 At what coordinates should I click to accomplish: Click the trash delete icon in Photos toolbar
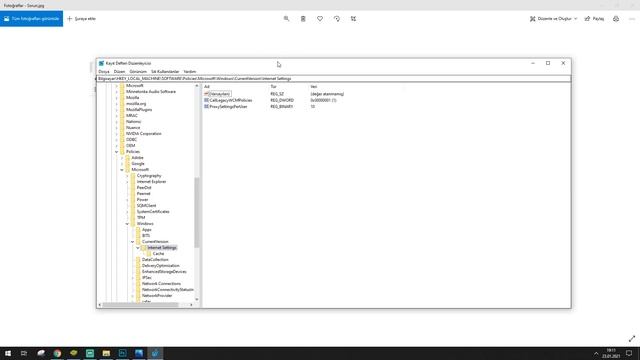(x=303, y=19)
